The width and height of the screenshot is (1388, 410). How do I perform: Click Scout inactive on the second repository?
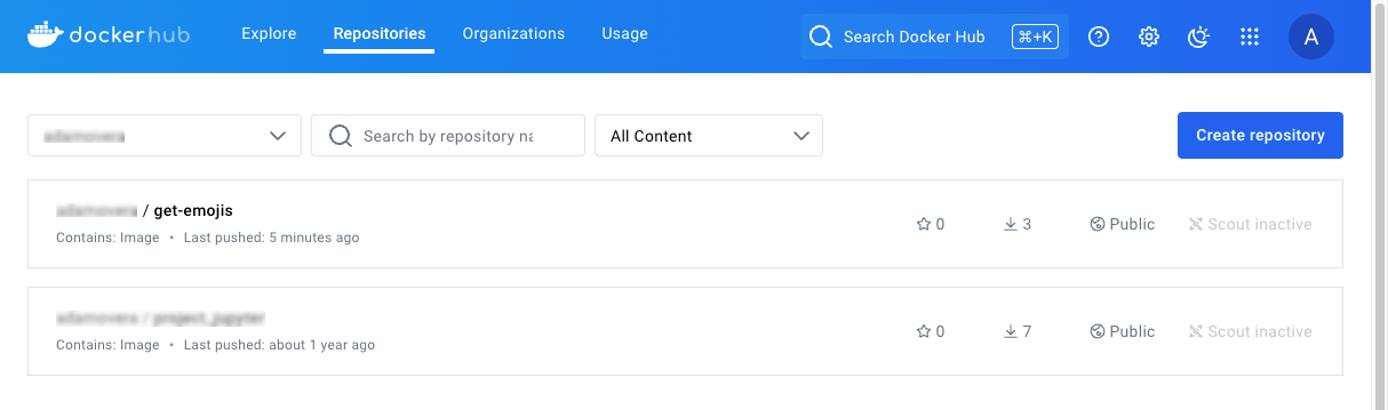point(1250,332)
